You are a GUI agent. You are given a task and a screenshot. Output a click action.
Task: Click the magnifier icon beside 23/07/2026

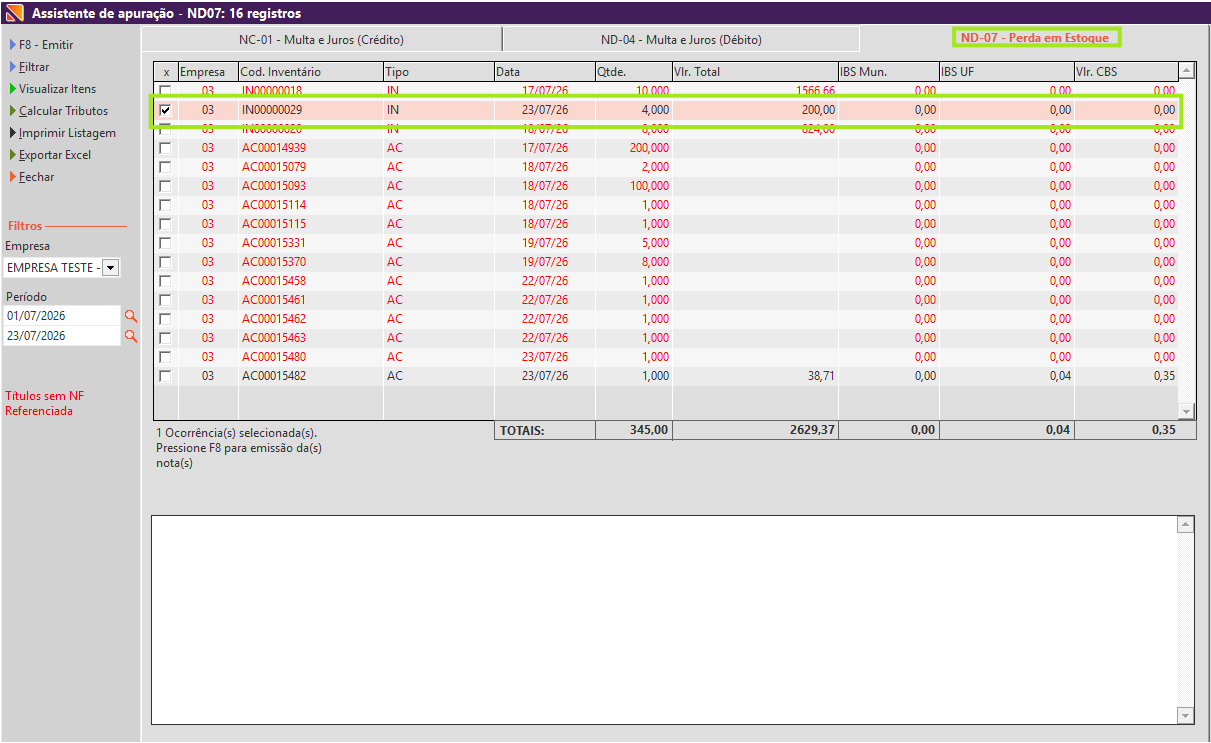click(x=130, y=336)
